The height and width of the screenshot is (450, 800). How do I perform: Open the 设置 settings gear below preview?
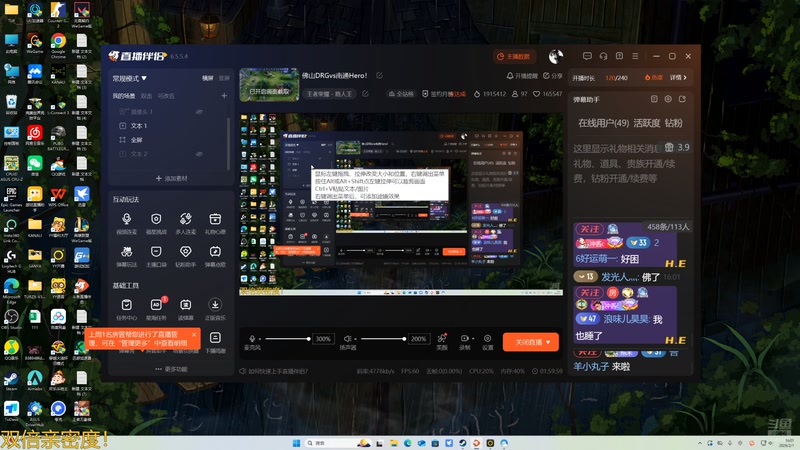click(488, 341)
